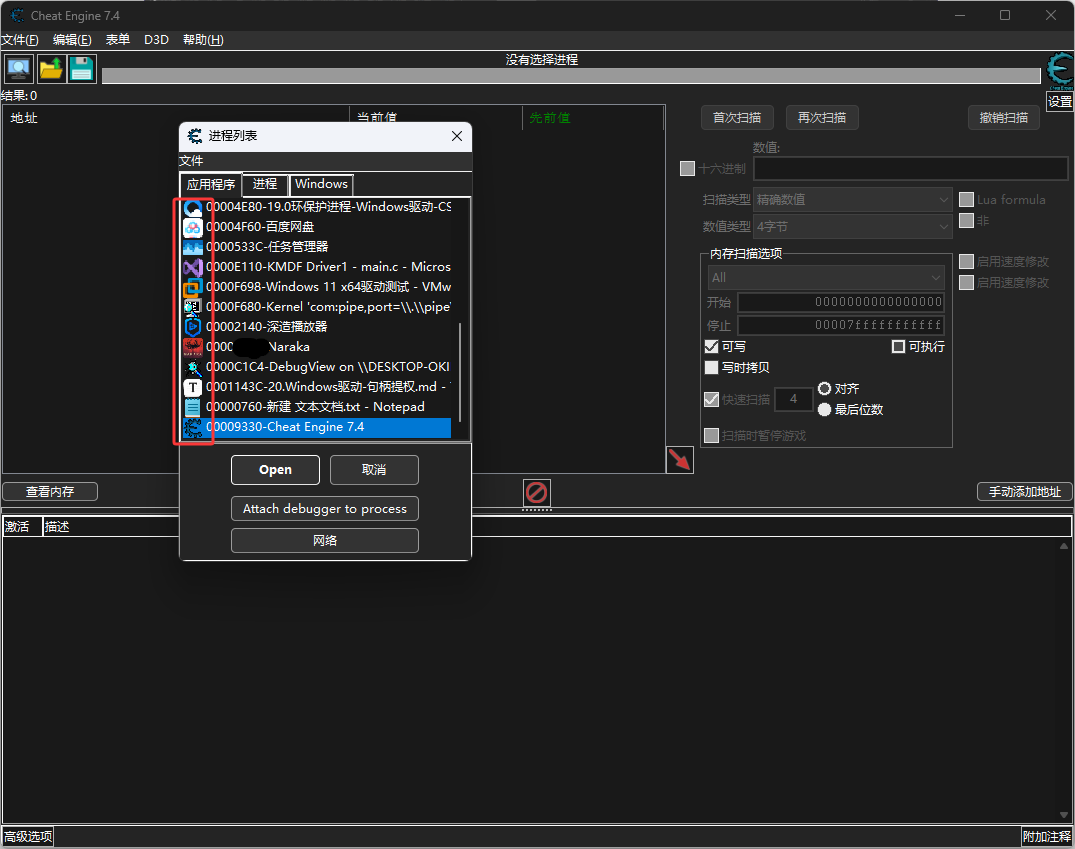1075x849 pixels.
Task: Click the DebugView process icon
Action: 193,367
